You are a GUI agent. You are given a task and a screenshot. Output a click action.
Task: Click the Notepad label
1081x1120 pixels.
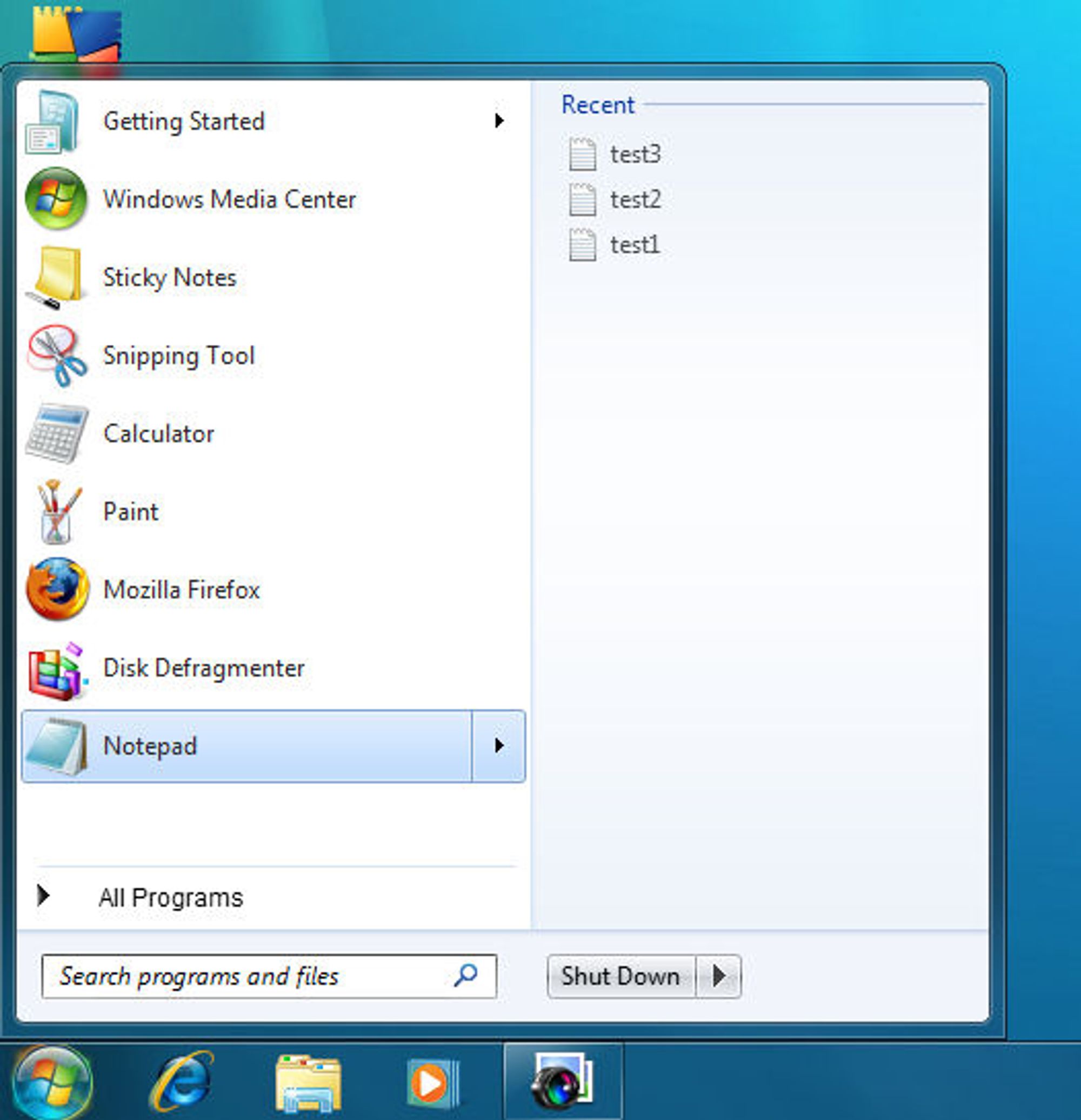(x=150, y=746)
